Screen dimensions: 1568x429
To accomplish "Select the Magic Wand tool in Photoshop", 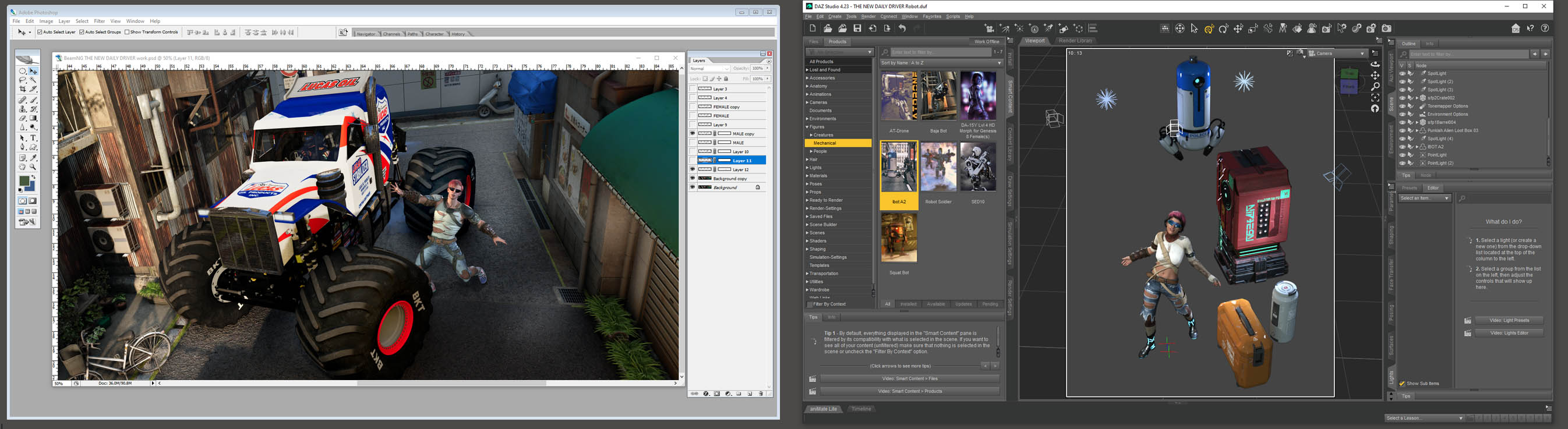I will 33,80.
